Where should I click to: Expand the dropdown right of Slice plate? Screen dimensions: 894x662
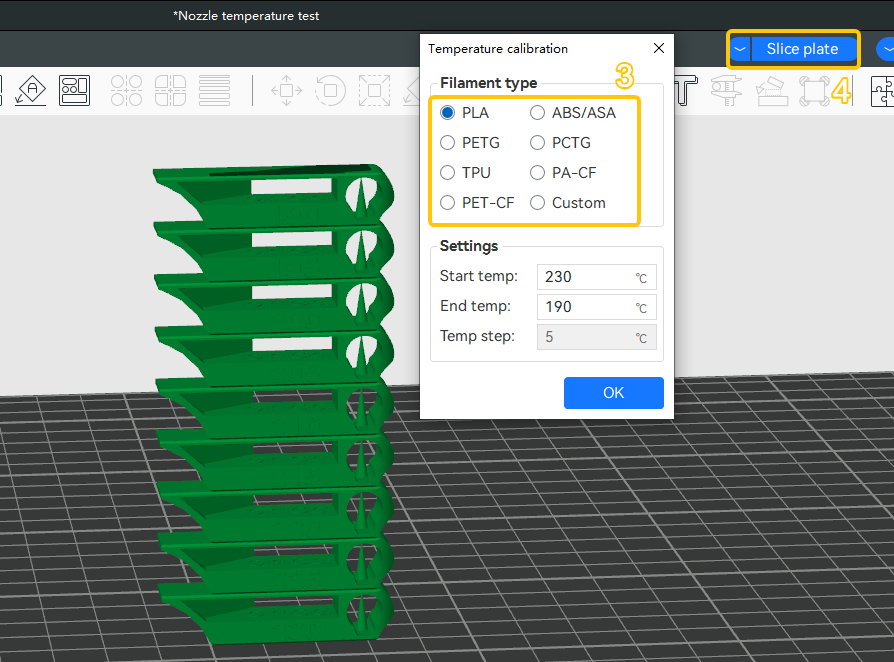(886, 49)
